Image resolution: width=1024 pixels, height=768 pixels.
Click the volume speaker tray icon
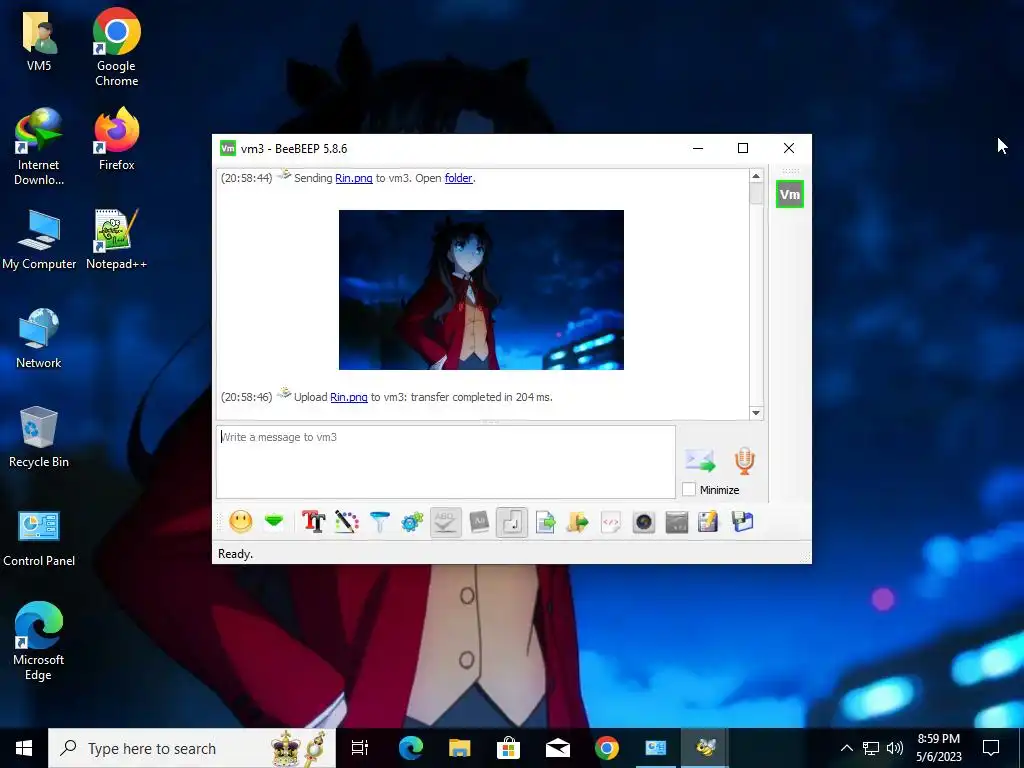tap(895, 748)
